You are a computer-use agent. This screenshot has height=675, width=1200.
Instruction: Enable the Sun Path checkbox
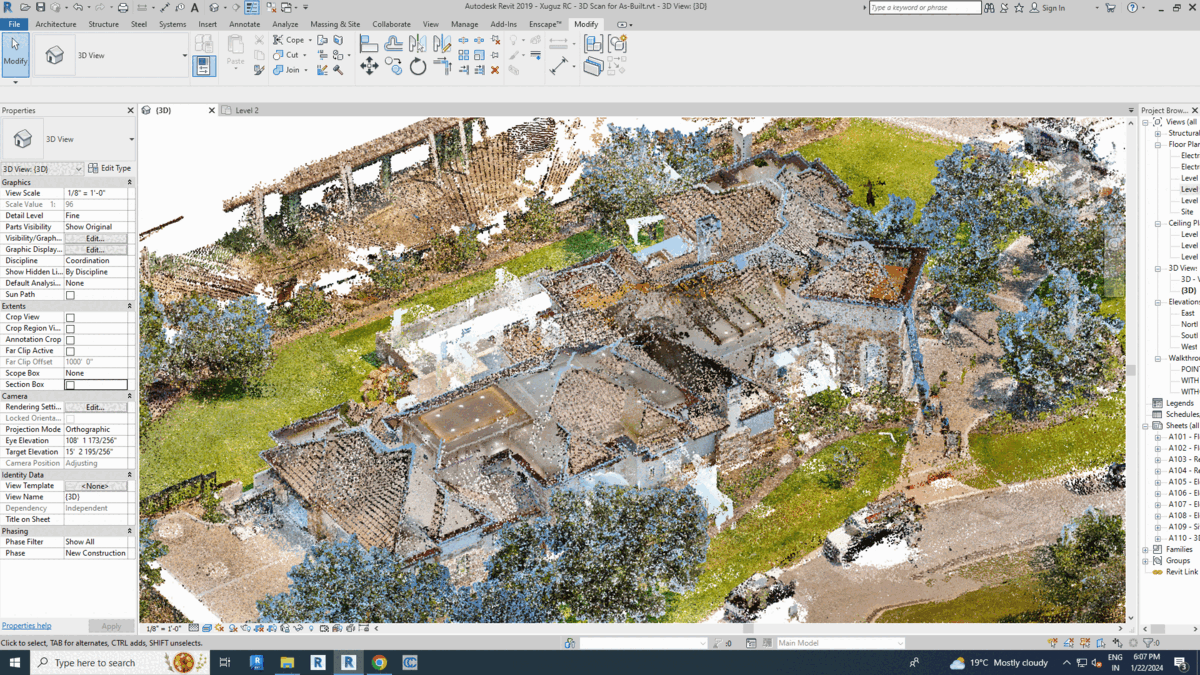(70, 295)
